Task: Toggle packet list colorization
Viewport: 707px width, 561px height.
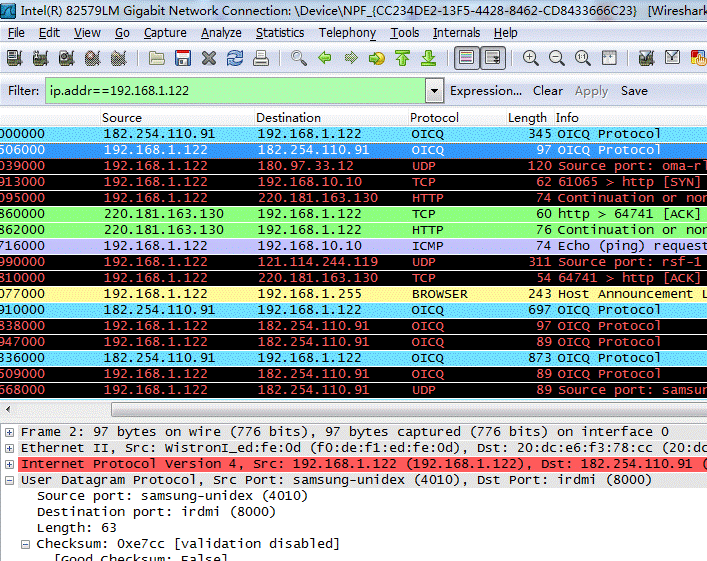Action: pyautogui.click(x=466, y=58)
